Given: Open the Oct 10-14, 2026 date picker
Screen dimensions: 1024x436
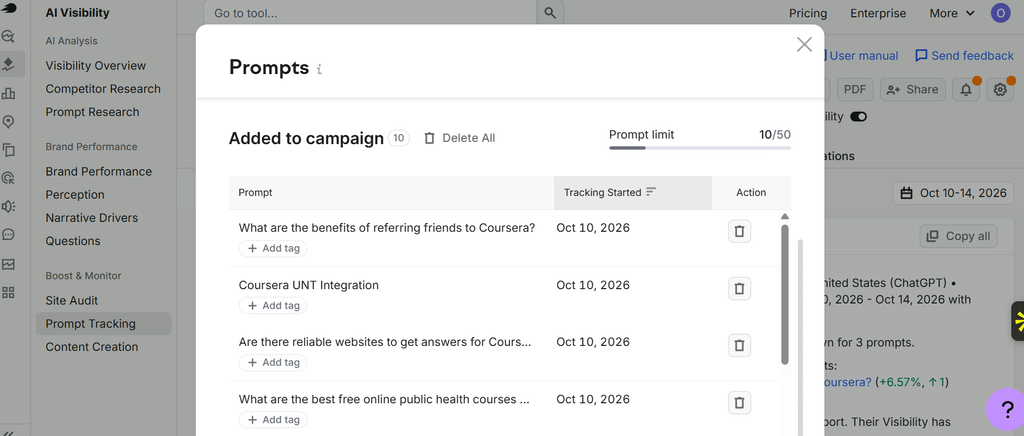Looking at the screenshot, I should coord(953,193).
